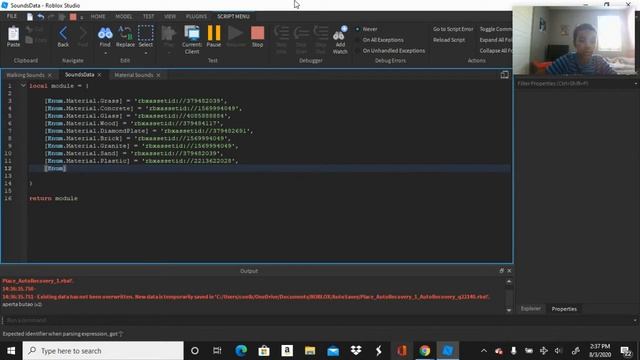The height and width of the screenshot is (360, 640).
Task: Open Mail app from taskbar
Action: 333,351
